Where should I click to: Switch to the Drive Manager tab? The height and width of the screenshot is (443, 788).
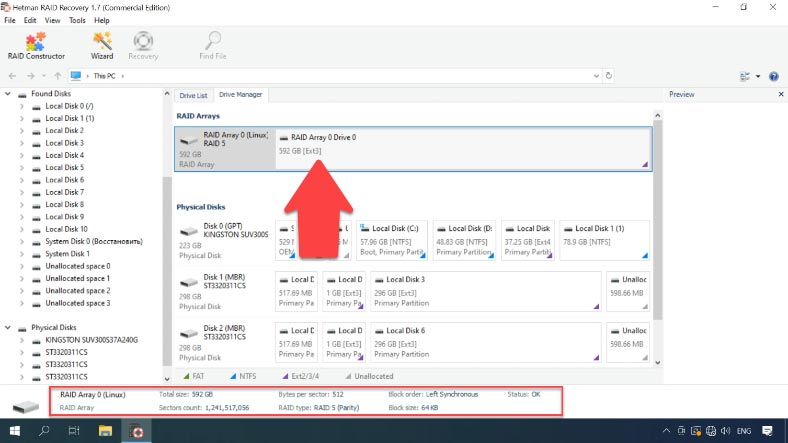(x=241, y=94)
